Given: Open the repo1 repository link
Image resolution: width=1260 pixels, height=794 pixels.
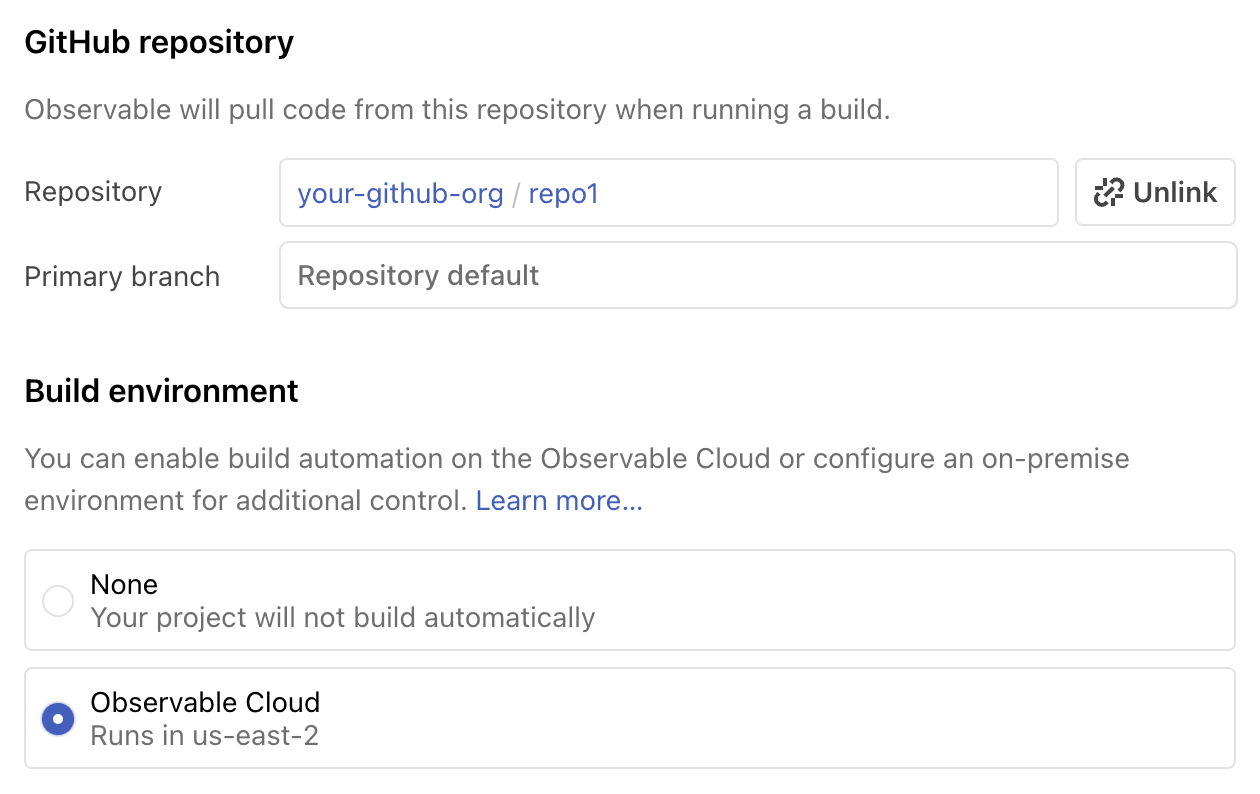Looking at the screenshot, I should pos(563,193).
